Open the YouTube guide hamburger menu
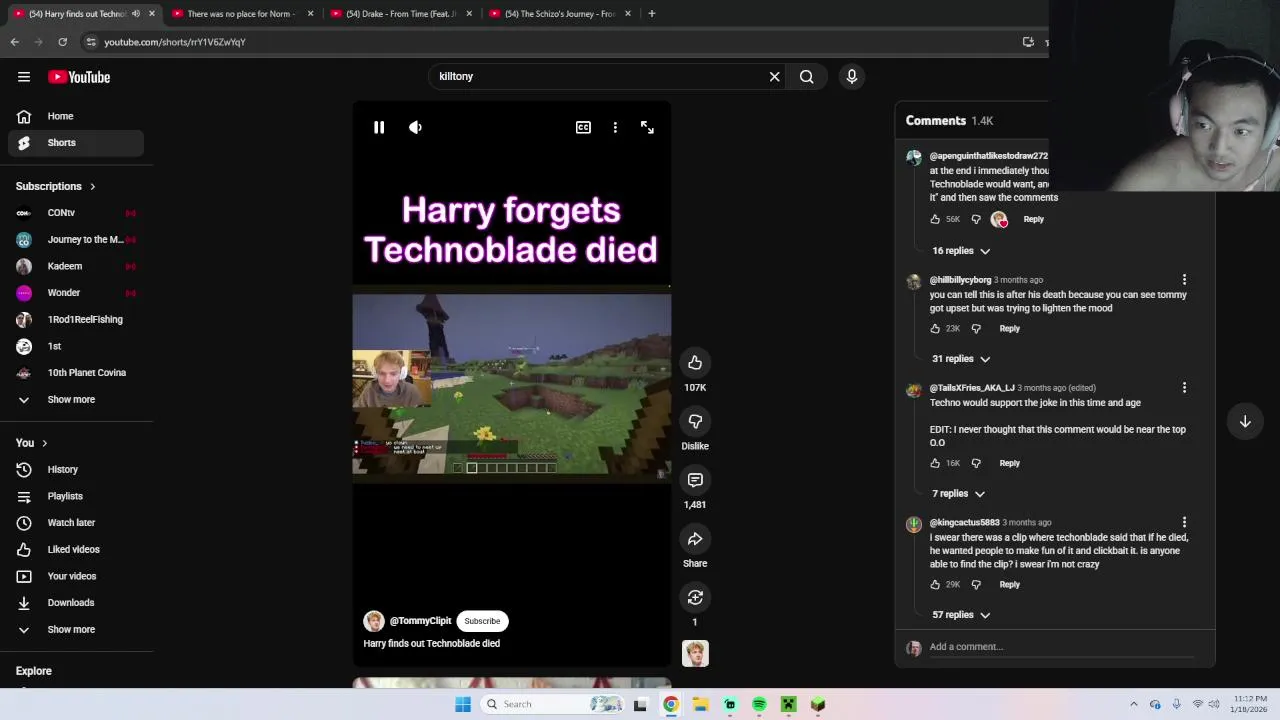Image resolution: width=1280 pixels, height=720 pixels. pyautogui.click(x=24, y=77)
